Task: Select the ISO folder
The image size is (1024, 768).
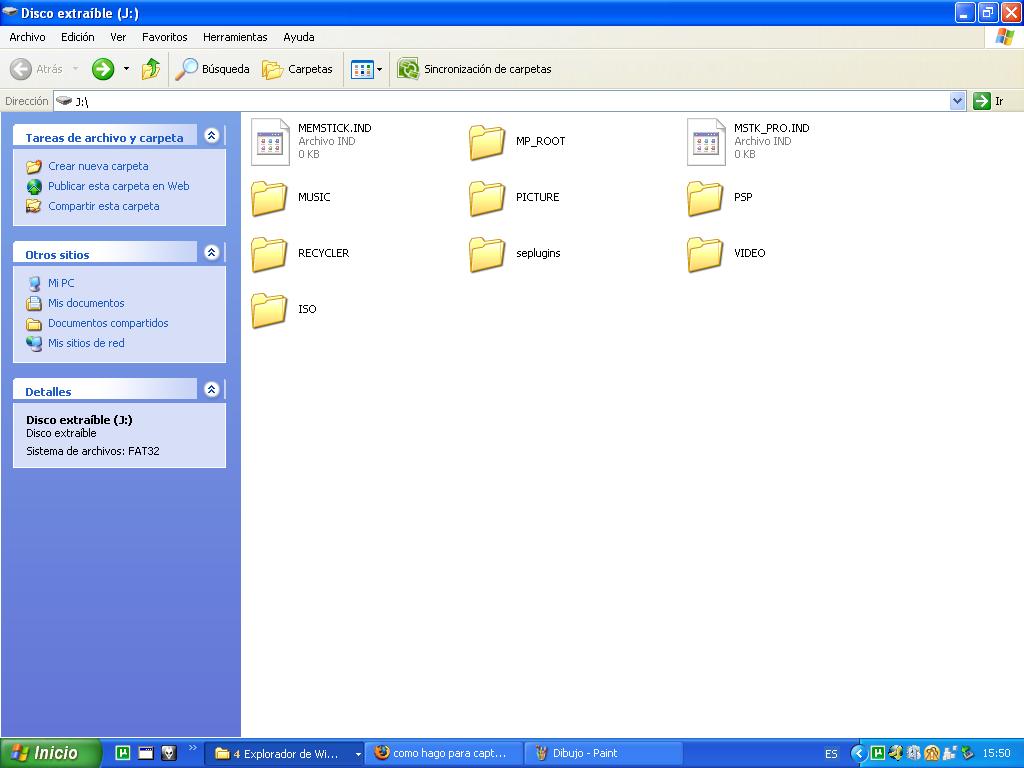Action: point(269,310)
